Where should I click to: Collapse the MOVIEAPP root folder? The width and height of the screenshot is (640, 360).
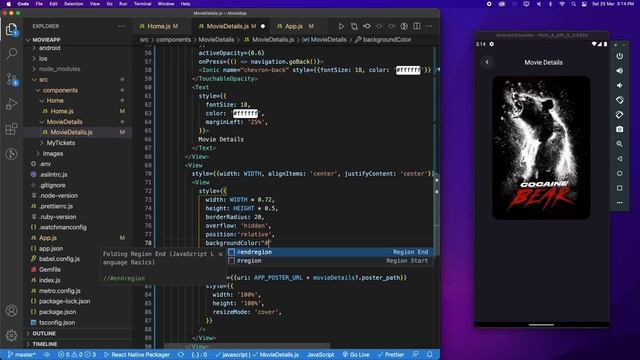pyautogui.click(x=46, y=40)
